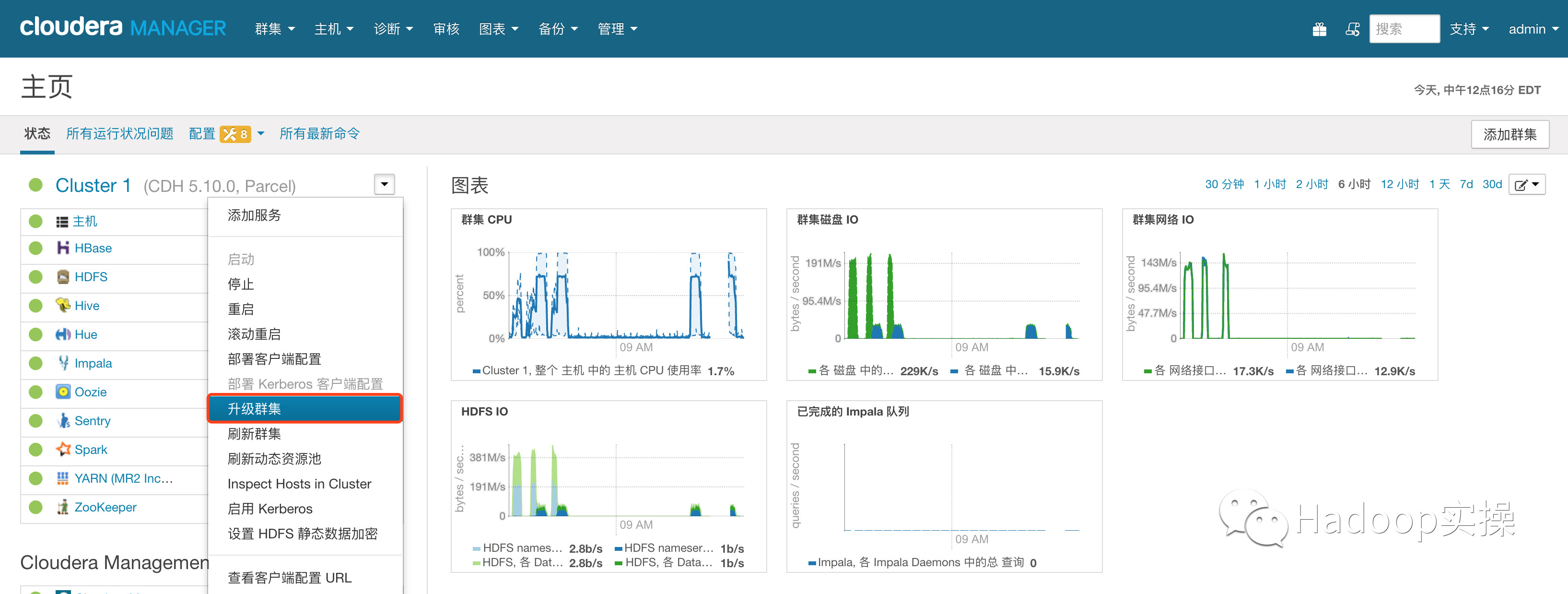Click the HBase service icon

pyautogui.click(x=63, y=248)
